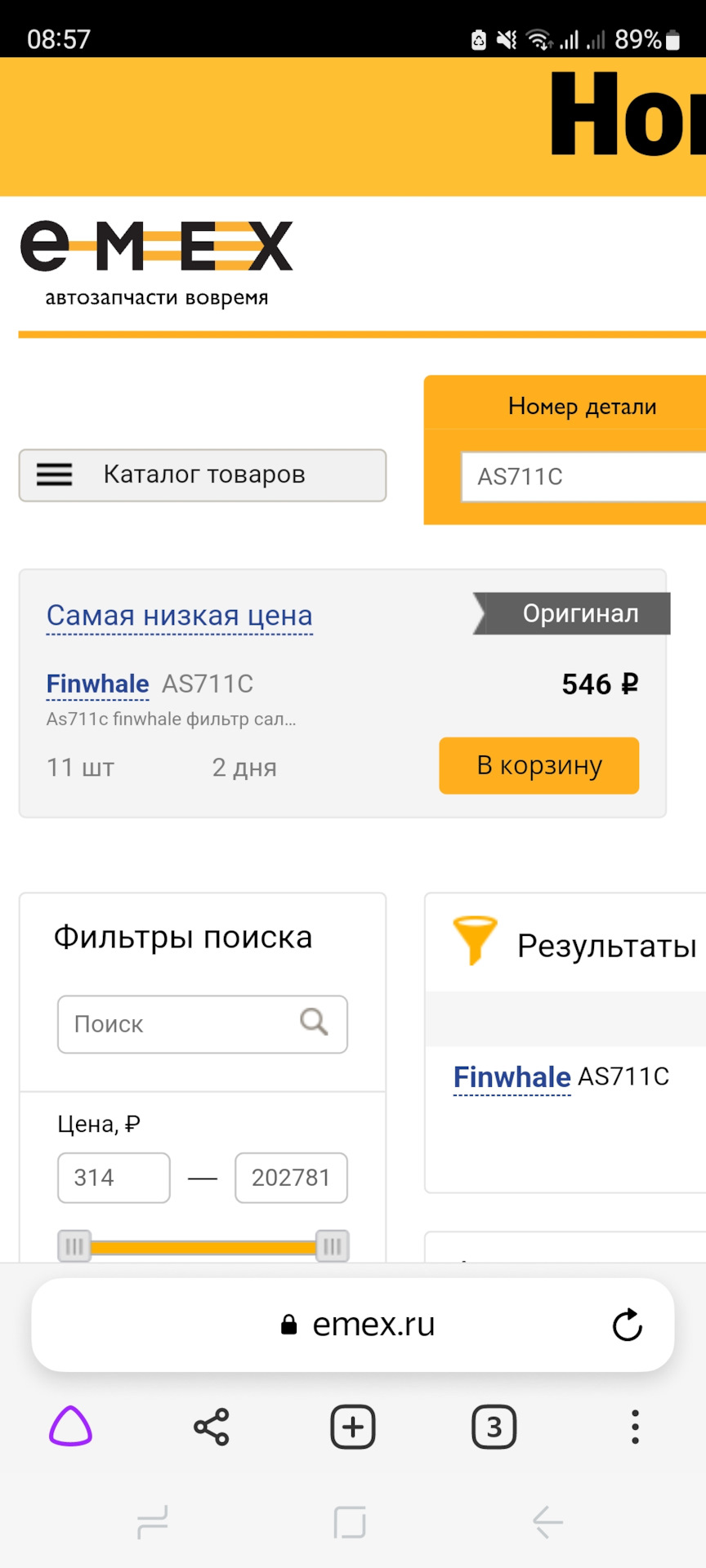Tap the share icon in the browser bar
This screenshot has width=706, height=1568.
212,1427
